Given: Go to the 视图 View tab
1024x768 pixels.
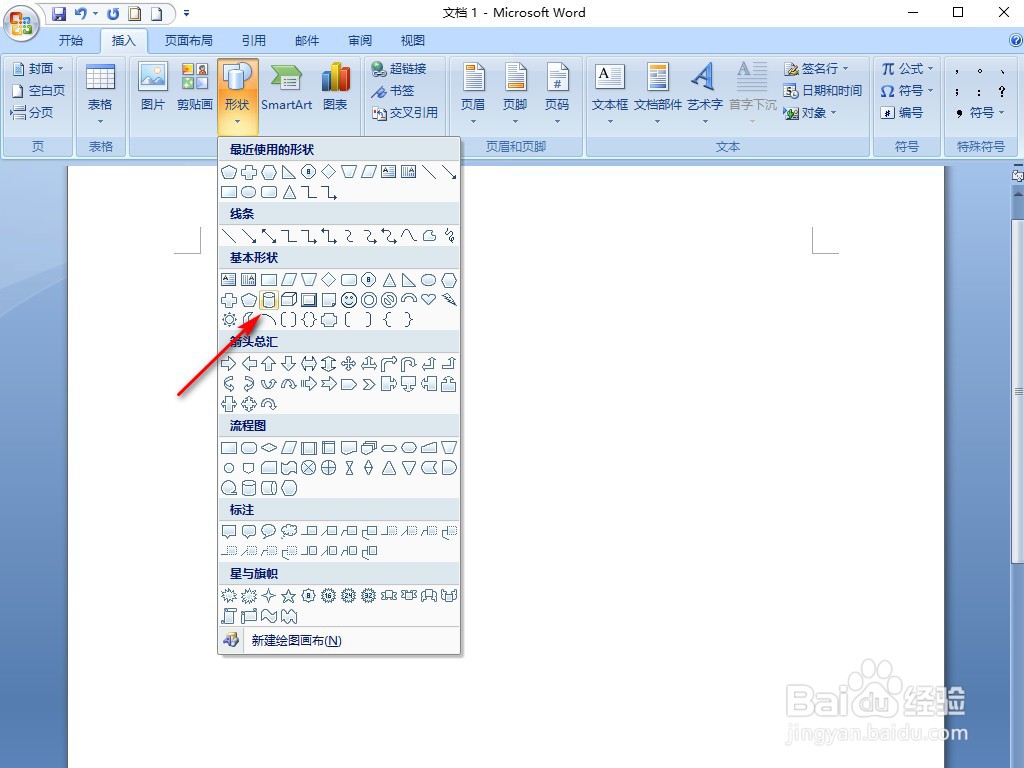Looking at the screenshot, I should (413, 40).
